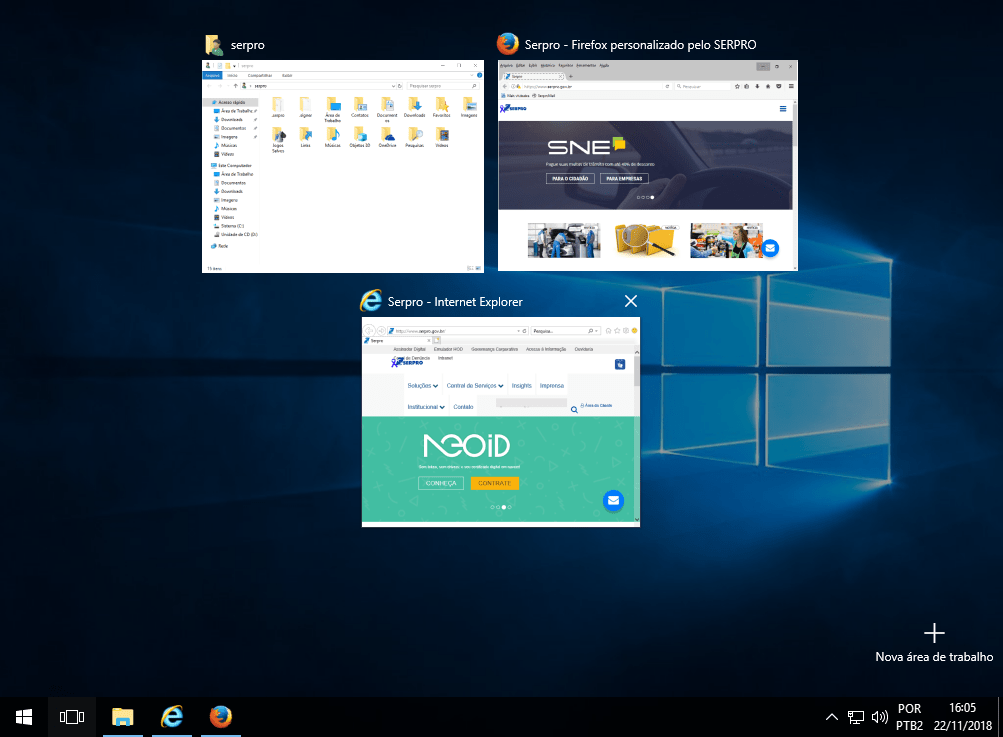This screenshot has width=1003, height=737.
Task: Open the Windows Start menu
Action: tap(23, 716)
